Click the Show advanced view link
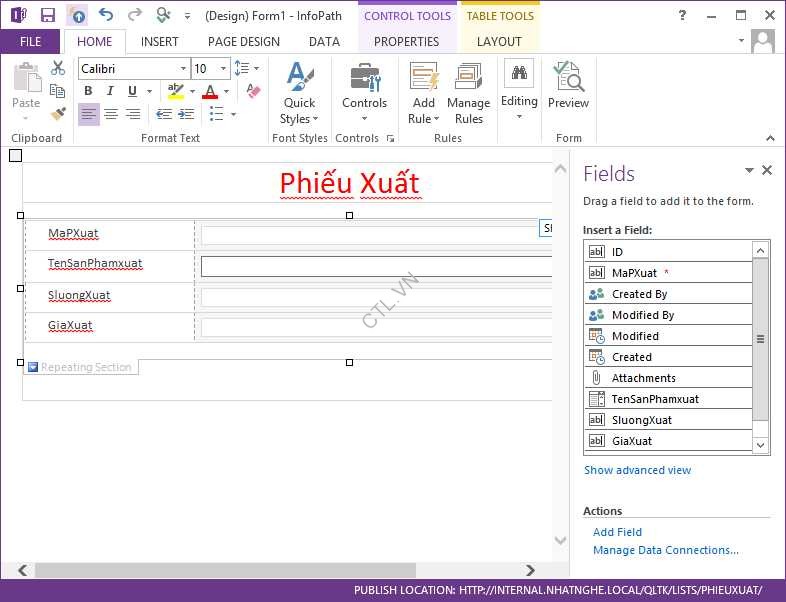 pos(637,470)
